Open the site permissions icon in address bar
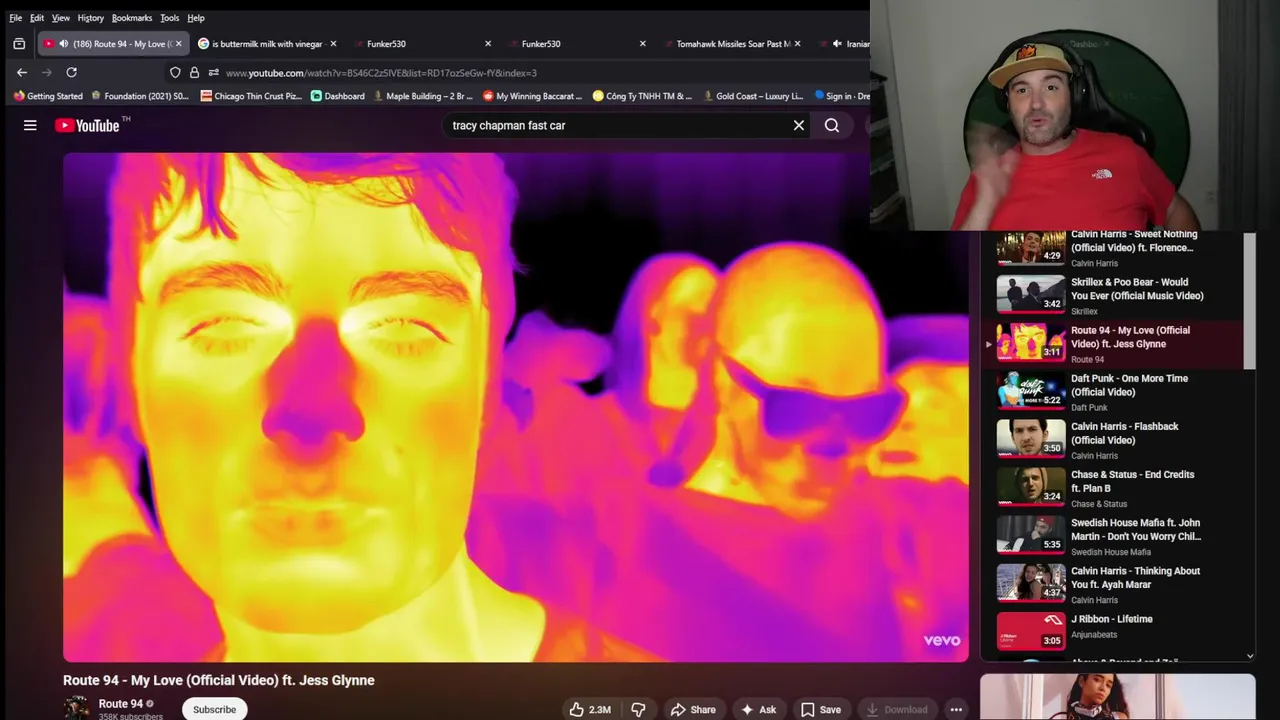The height and width of the screenshot is (720, 1280). 213,72
